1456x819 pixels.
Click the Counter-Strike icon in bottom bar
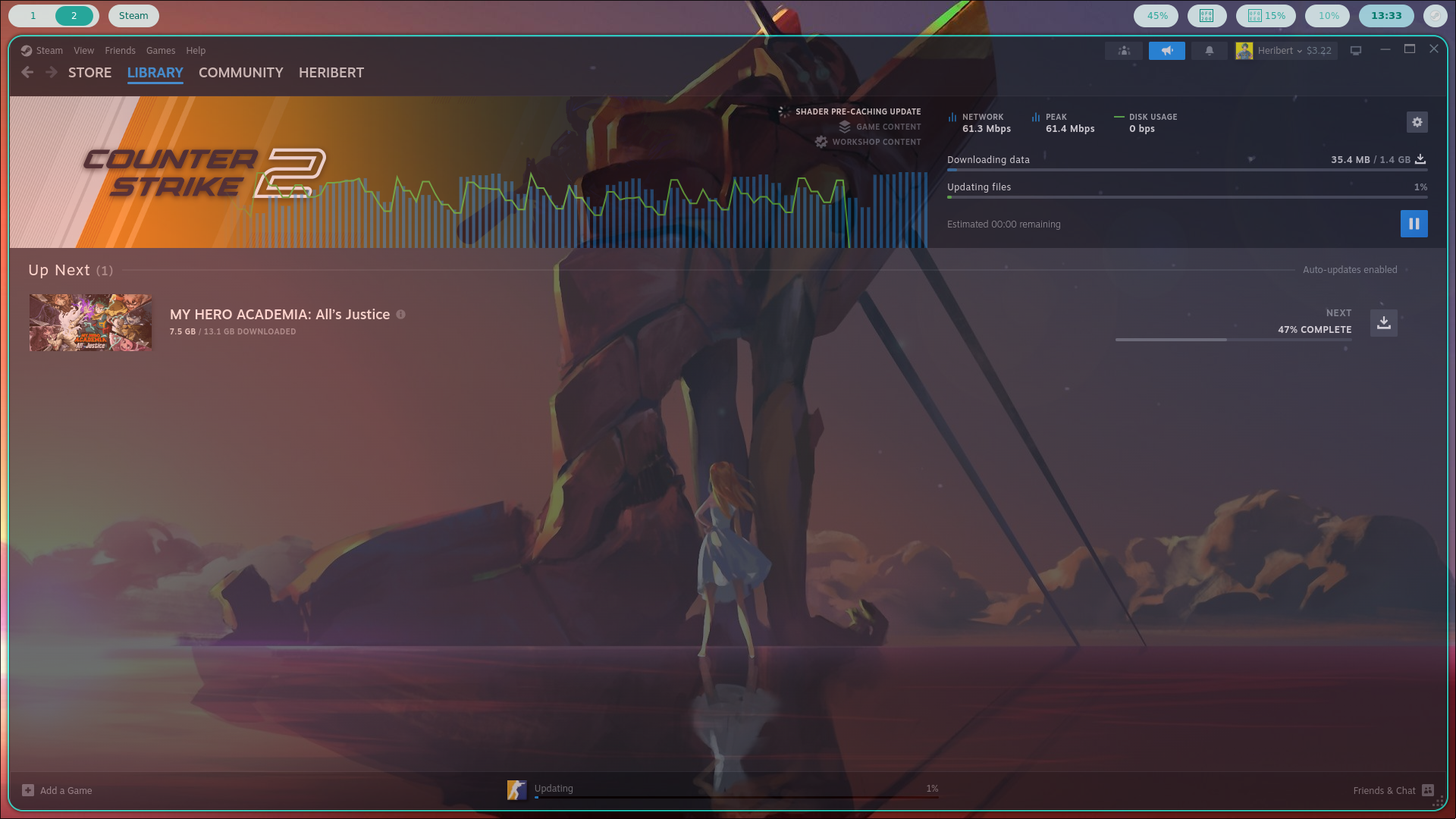(x=516, y=790)
